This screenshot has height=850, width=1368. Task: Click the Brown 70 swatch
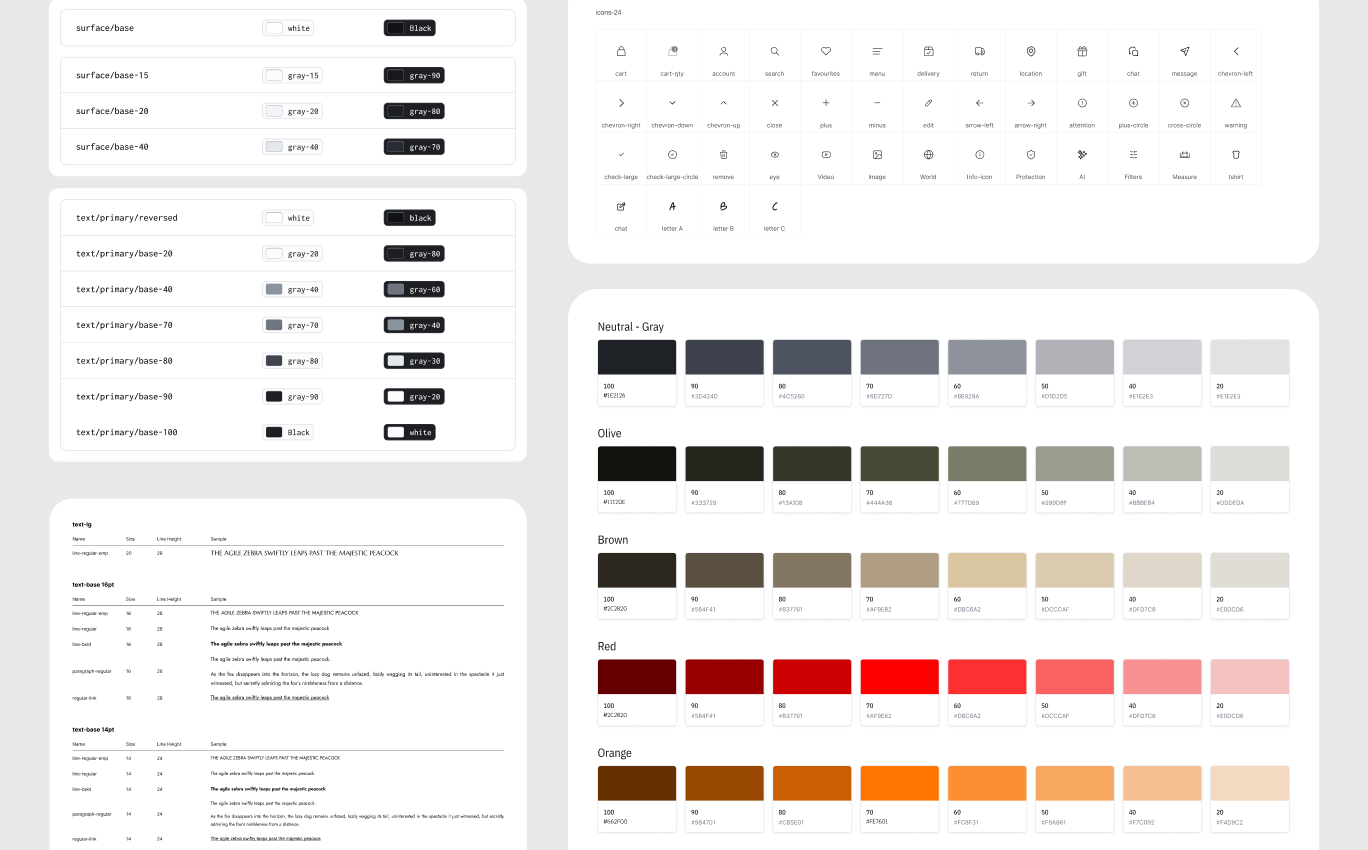pyautogui.click(x=900, y=570)
